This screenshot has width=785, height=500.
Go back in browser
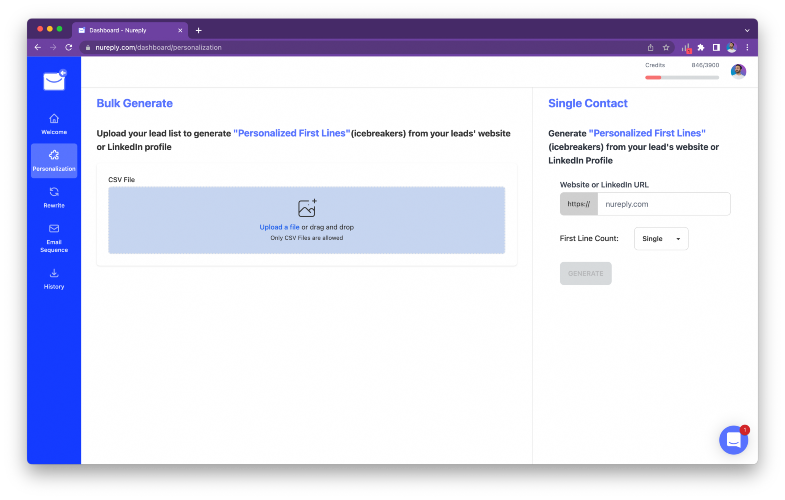(x=38, y=47)
